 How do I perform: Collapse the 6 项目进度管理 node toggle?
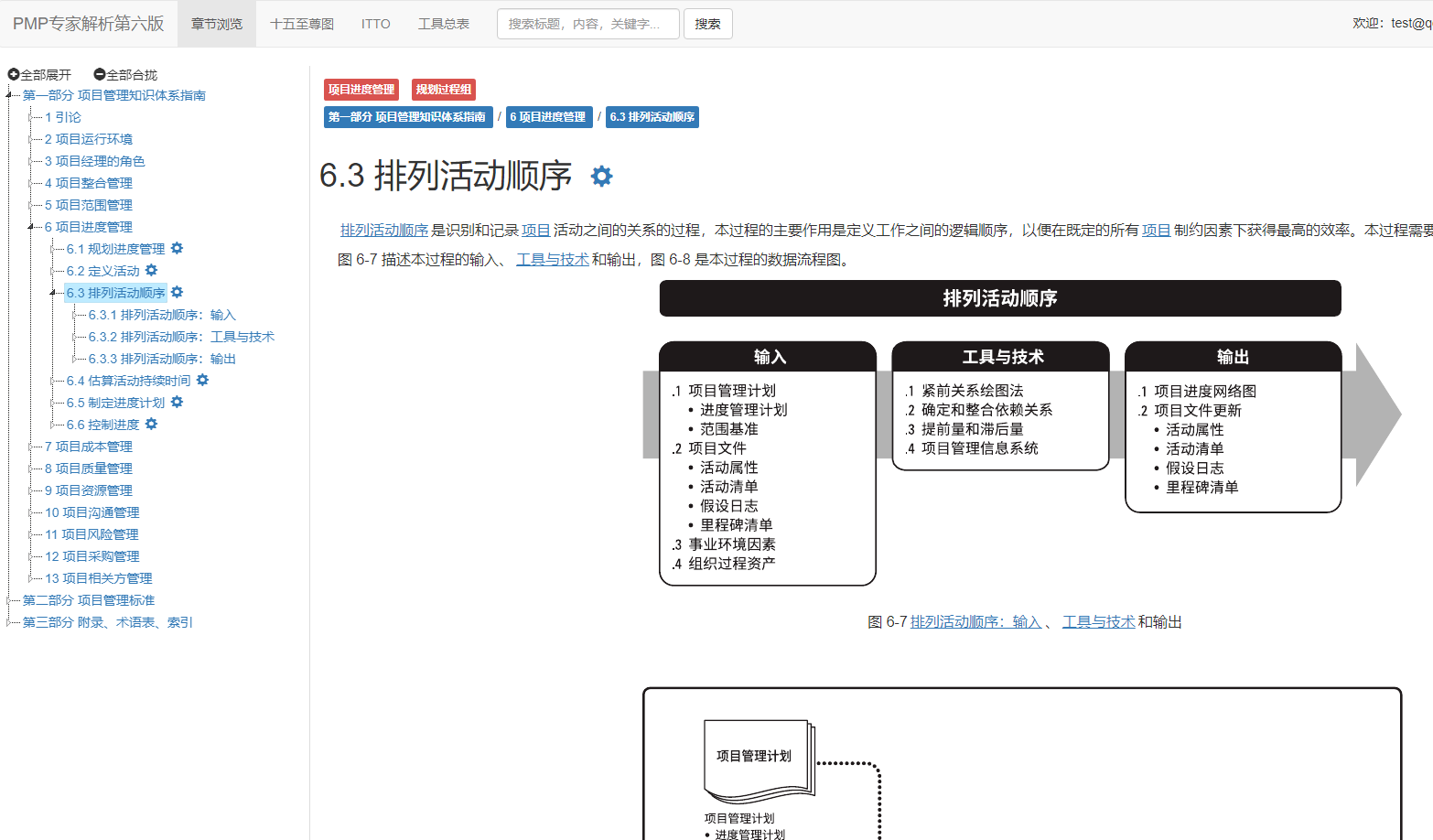(x=31, y=227)
